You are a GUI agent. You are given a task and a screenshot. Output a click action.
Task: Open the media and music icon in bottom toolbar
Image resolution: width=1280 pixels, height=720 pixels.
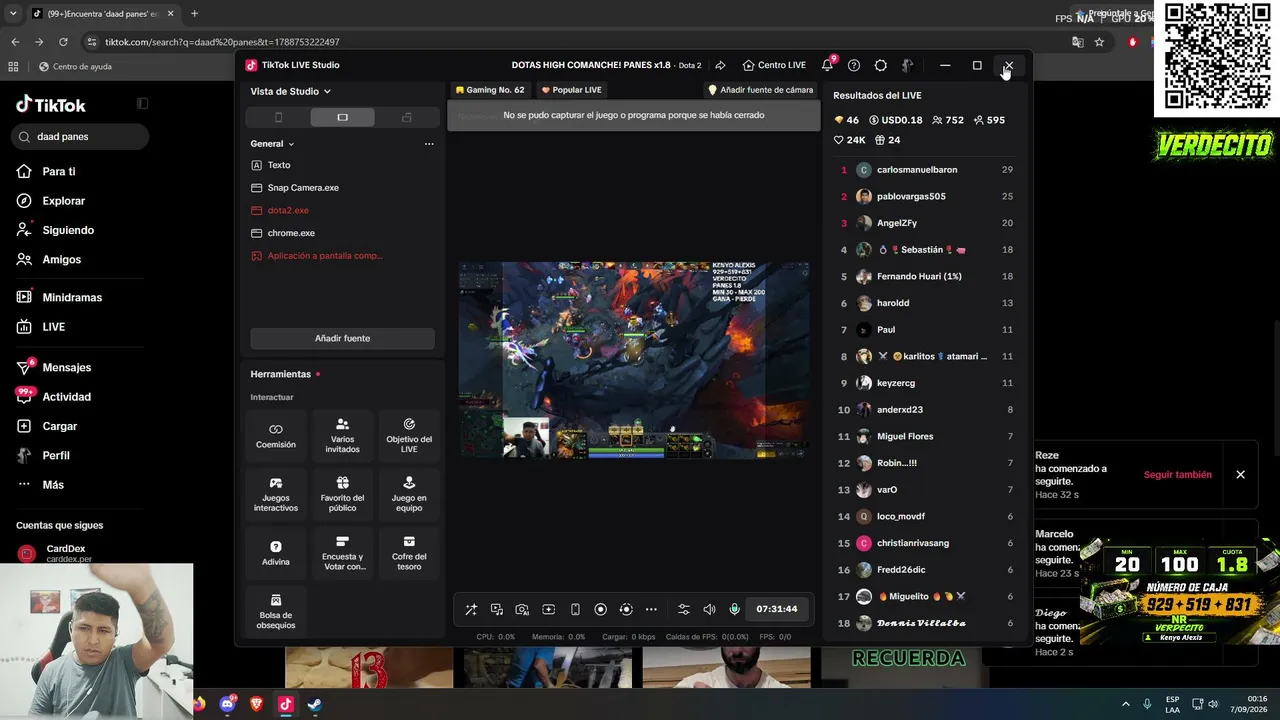497,609
